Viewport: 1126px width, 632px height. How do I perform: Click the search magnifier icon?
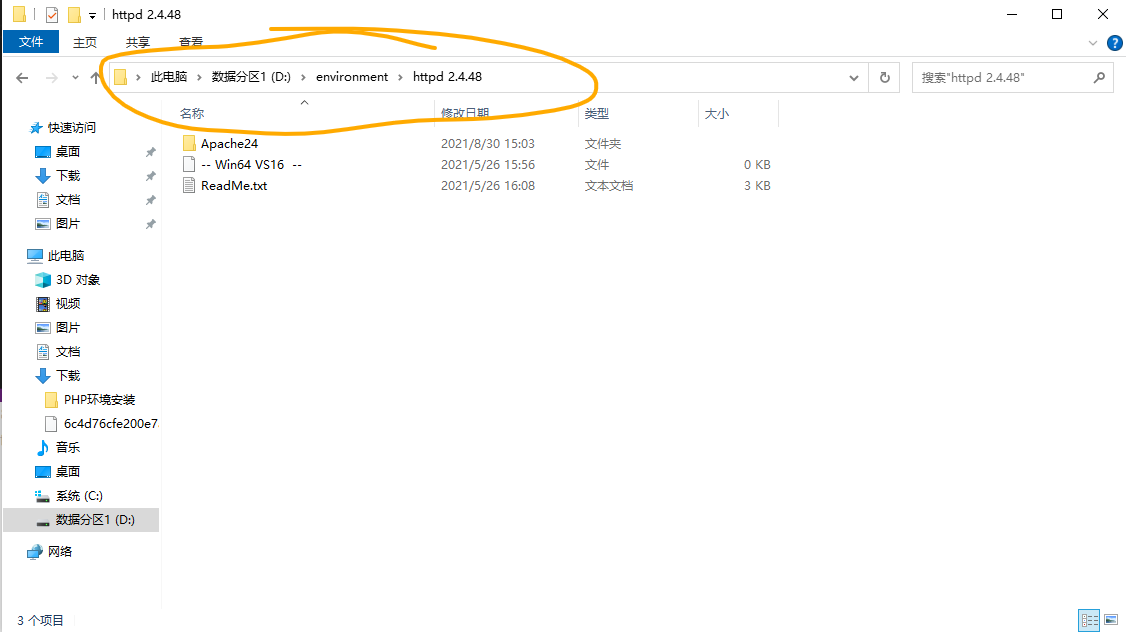[1099, 78]
